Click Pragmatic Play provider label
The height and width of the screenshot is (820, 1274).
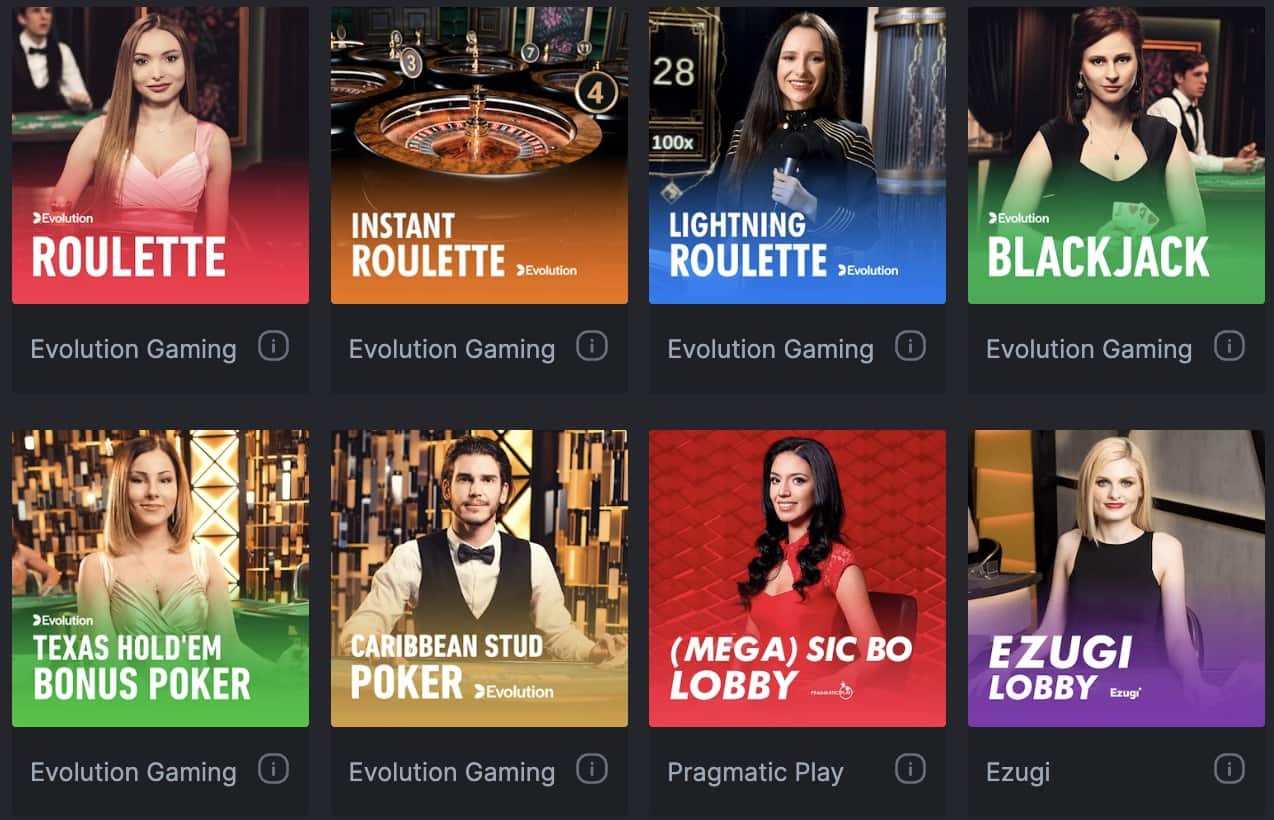click(755, 772)
